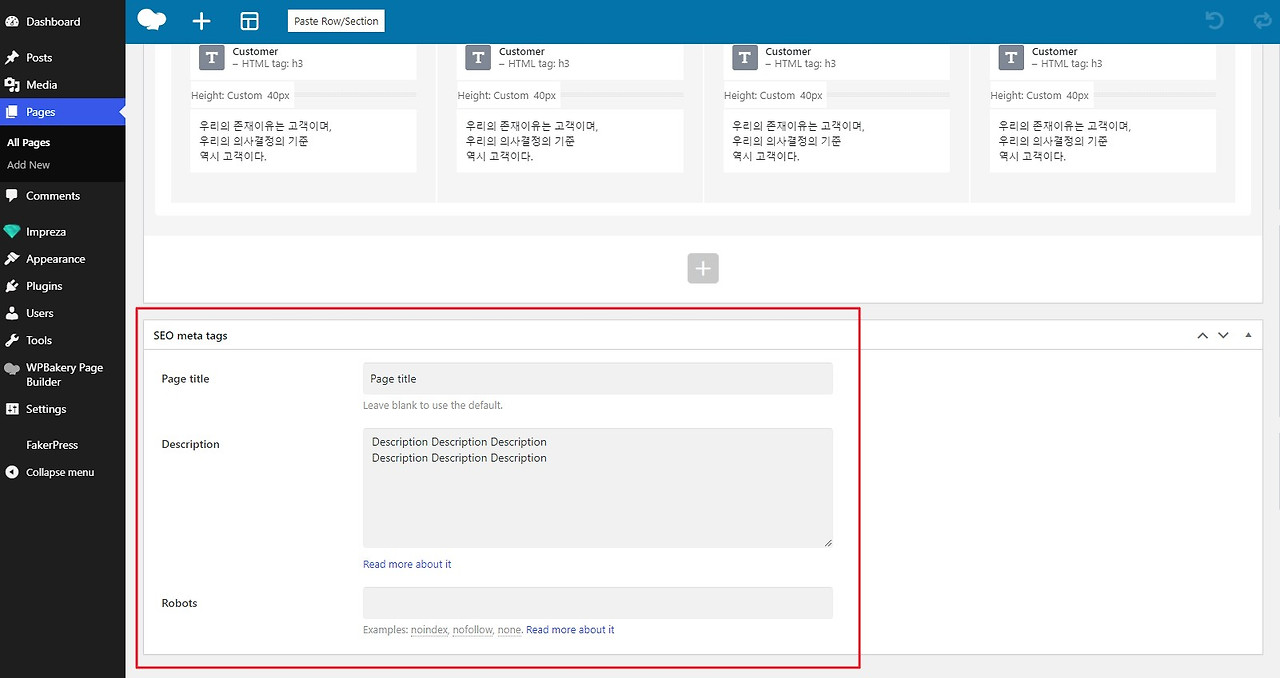The image size is (1280, 678).
Task: Select the All Pages submenu link
Action: coord(28,142)
